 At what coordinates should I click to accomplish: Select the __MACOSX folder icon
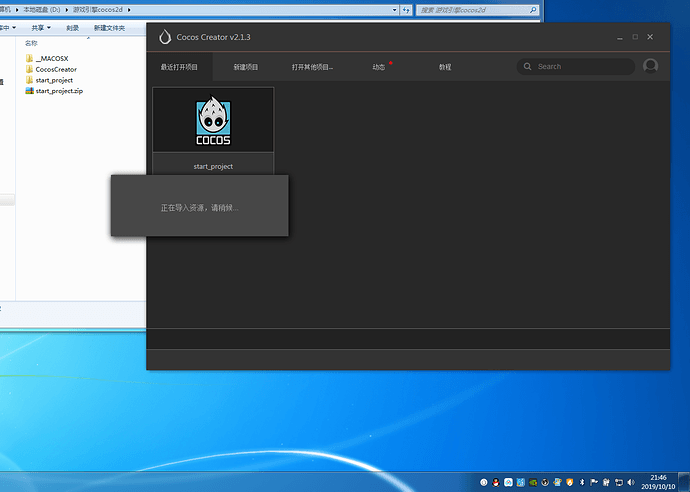point(29,58)
